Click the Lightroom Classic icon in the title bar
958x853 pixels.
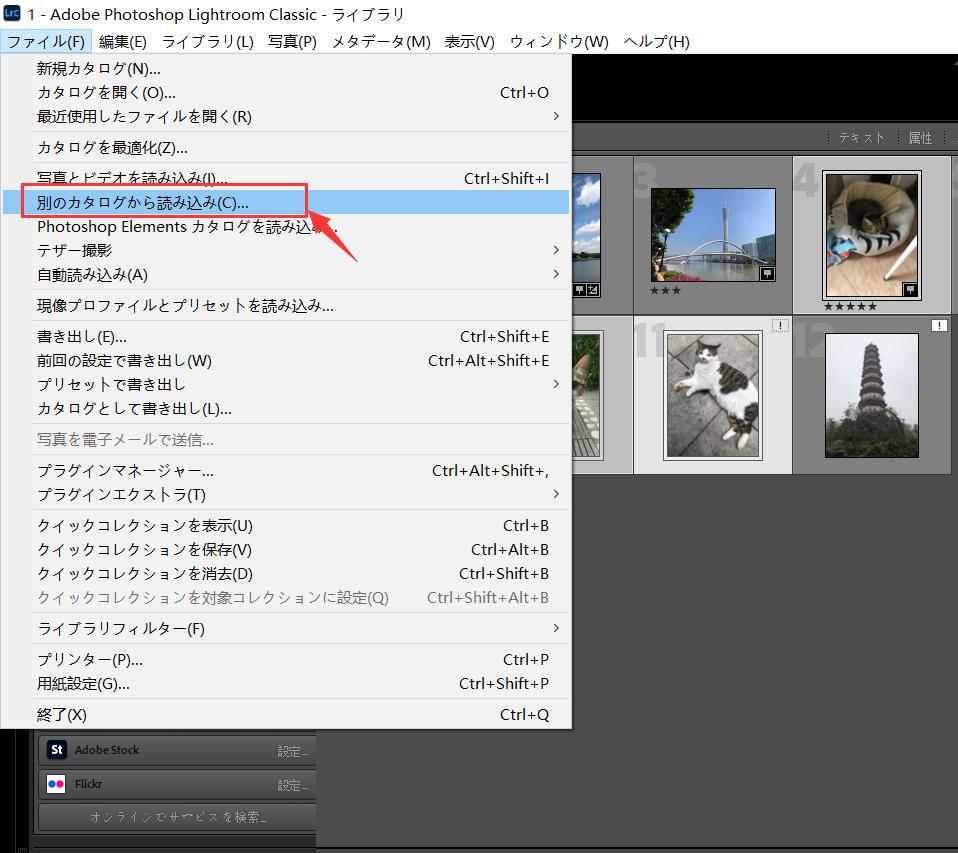tap(12, 14)
